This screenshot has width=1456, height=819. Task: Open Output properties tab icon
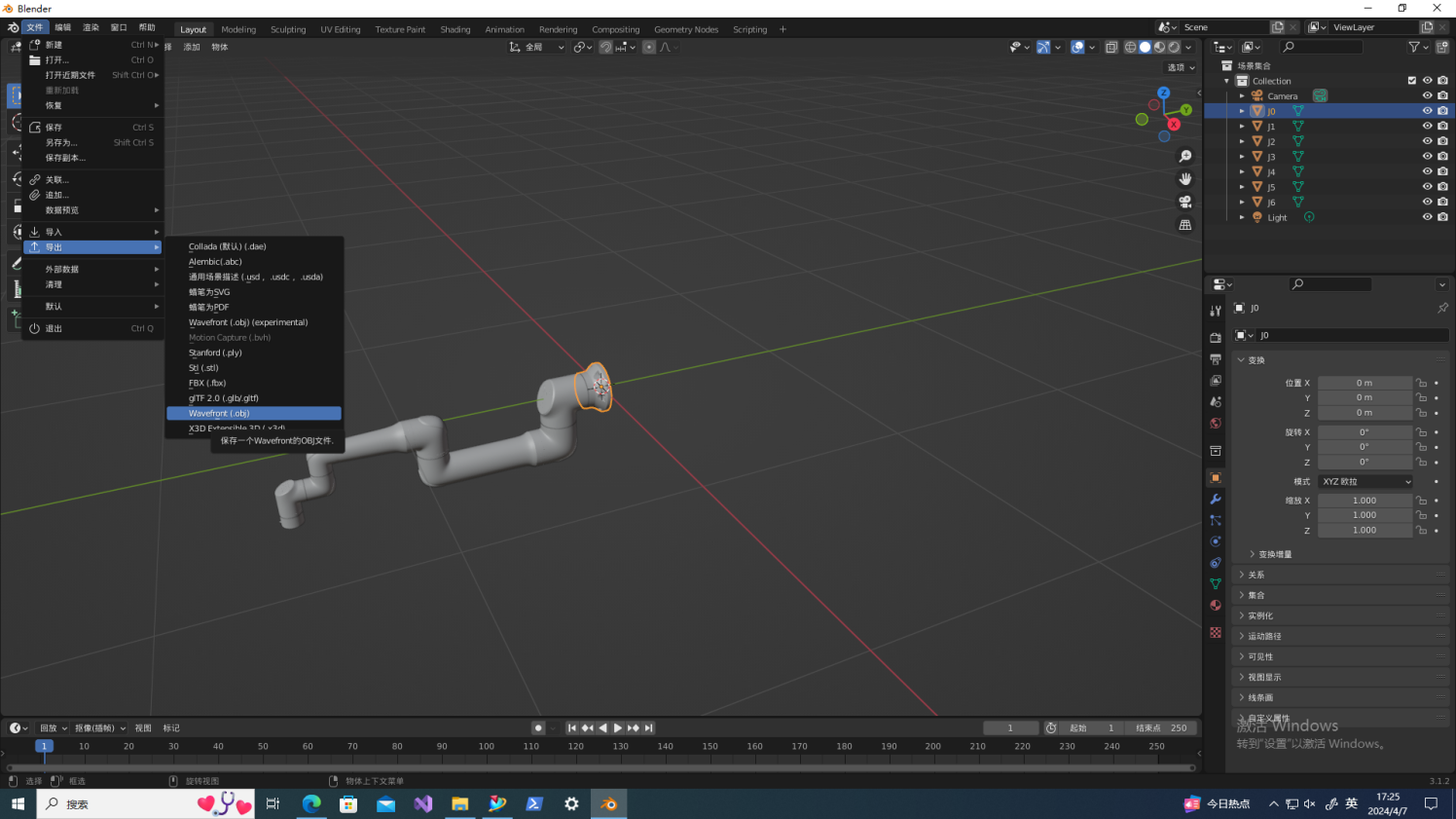point(1216,359)
